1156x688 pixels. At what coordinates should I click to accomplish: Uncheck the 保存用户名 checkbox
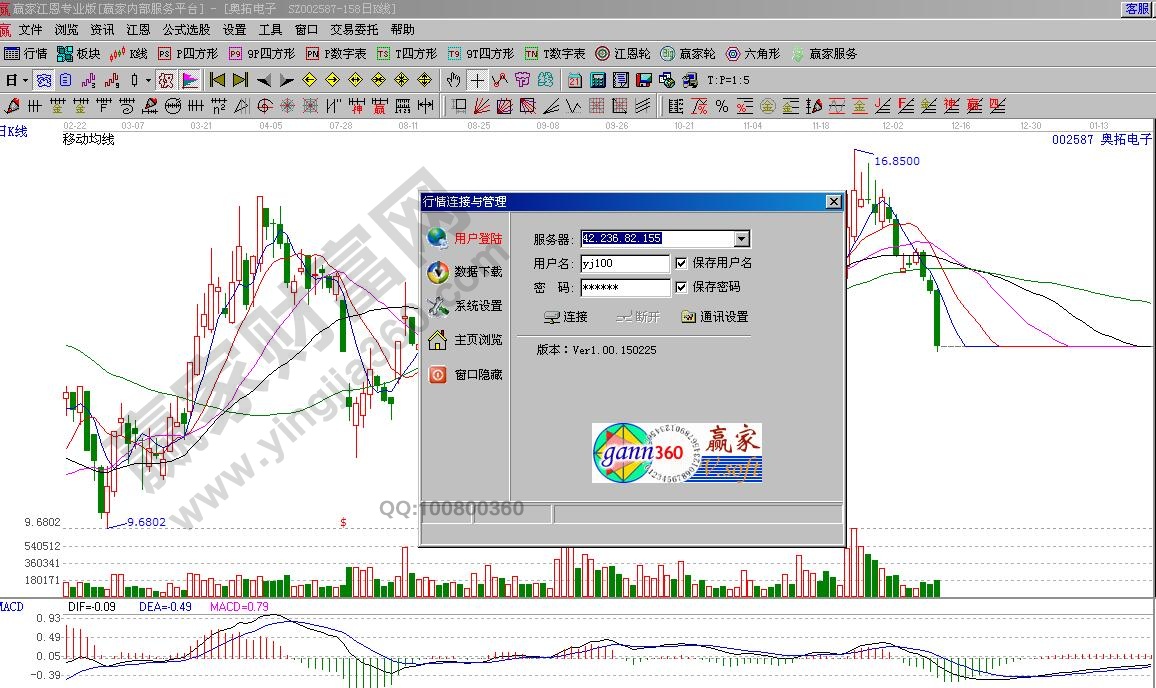pyautogui.click(x=682, y=263)
